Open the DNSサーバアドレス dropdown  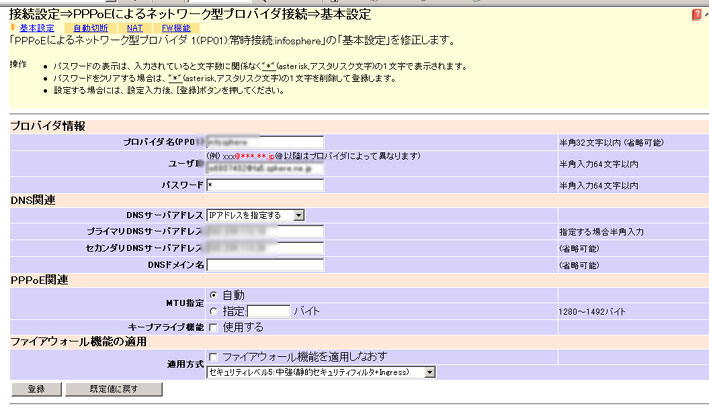pyautogui.click(x=255, y=215)
